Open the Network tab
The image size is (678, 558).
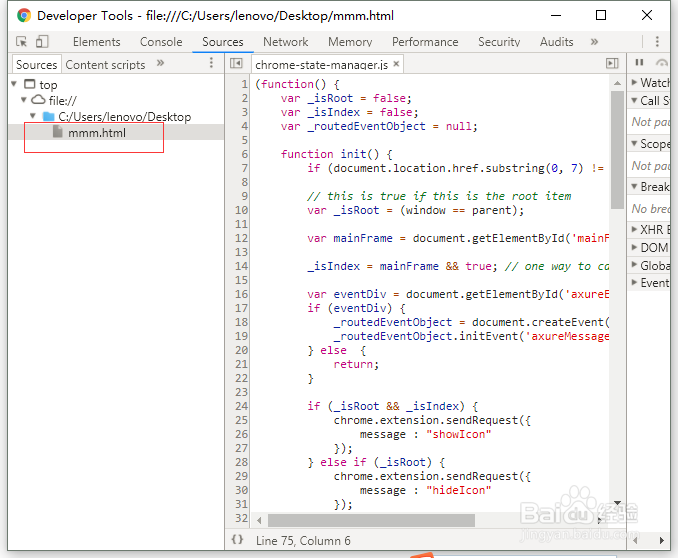[x=285, y=42]
